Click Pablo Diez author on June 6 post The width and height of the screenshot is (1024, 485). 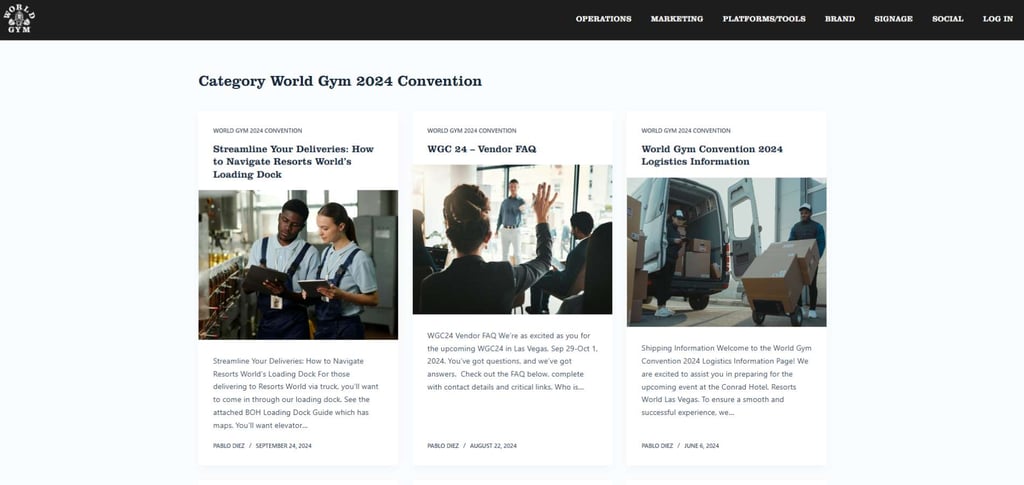tap(656, 446)
